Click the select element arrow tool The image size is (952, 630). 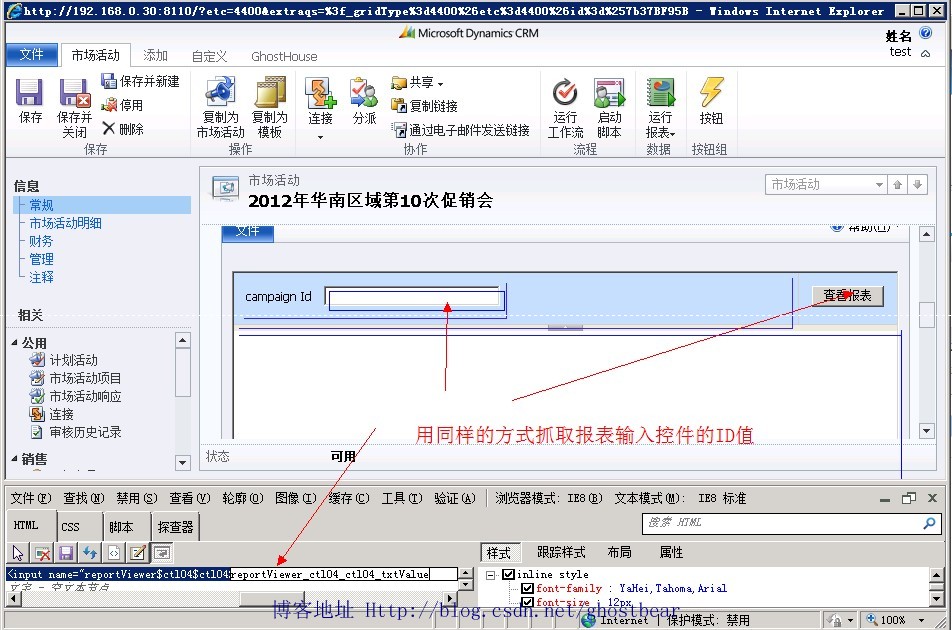(18, 553)
